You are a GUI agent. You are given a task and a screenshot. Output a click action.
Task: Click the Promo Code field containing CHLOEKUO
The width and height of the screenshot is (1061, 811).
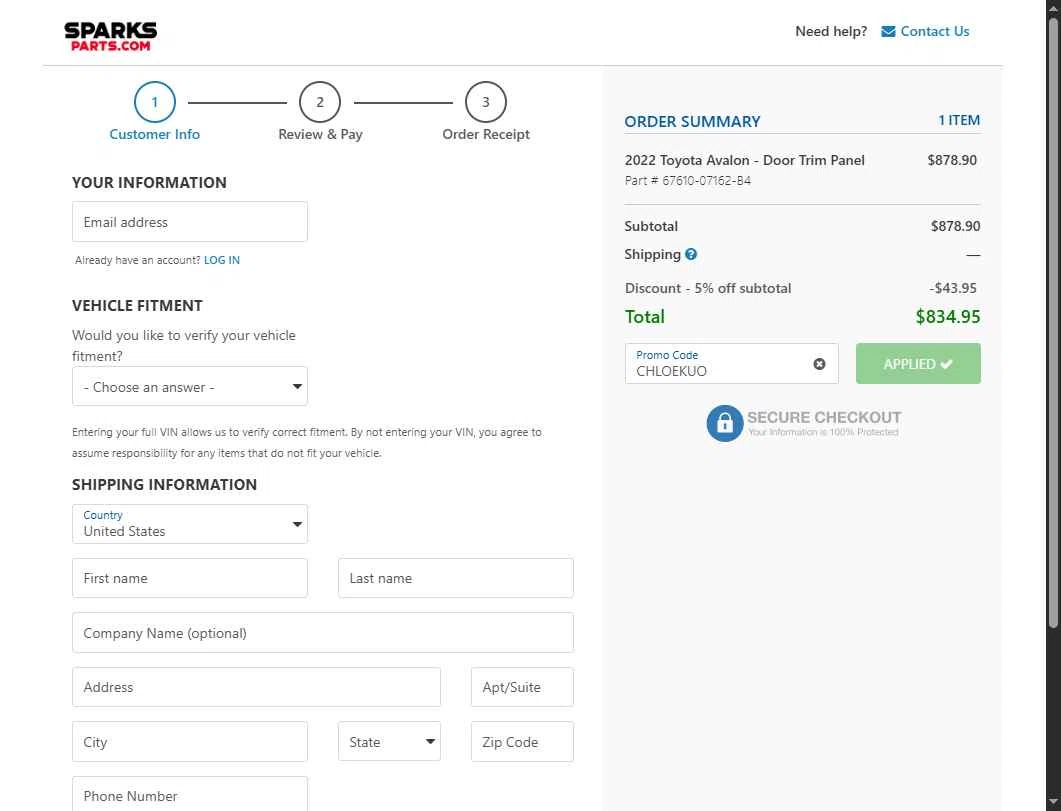pyautogui.click(x=731, y=364)
